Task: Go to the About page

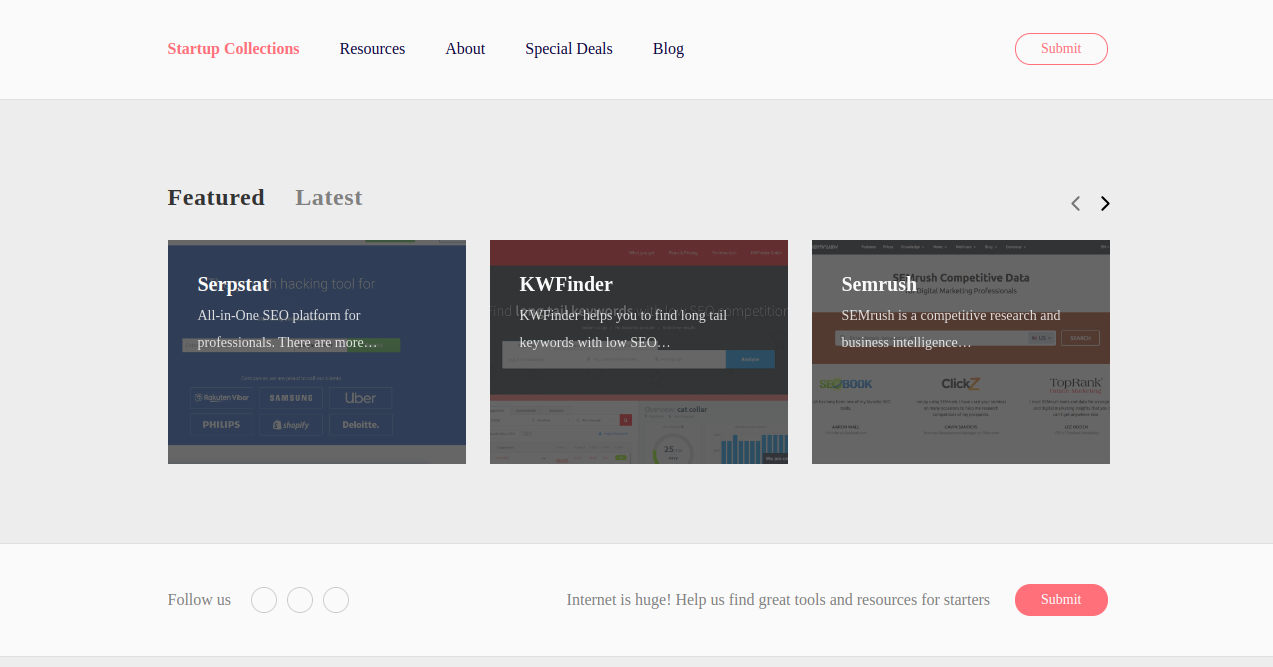Action: [465, 49]
